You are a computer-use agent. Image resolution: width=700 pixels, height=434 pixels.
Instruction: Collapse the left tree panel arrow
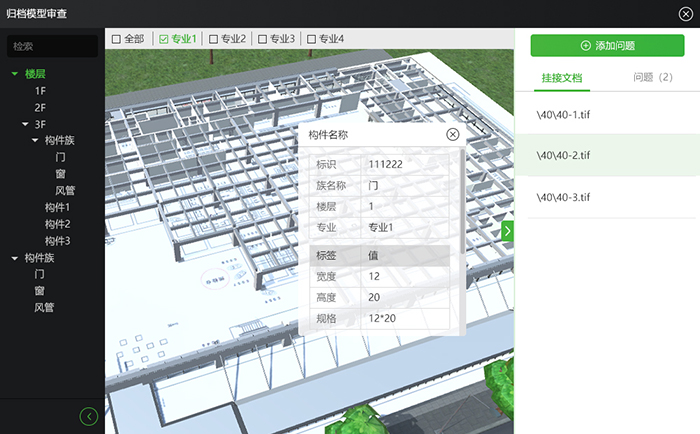click(x=89, y=416)
